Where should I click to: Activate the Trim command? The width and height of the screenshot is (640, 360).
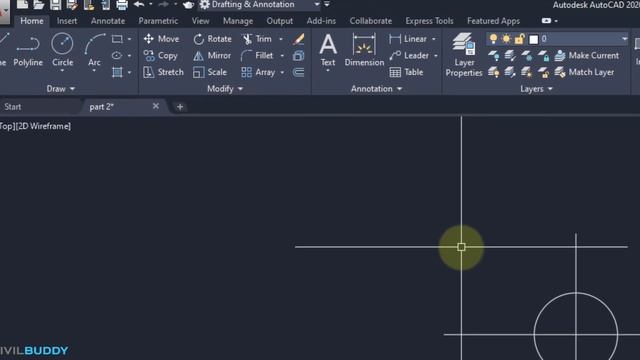tap(257, 39)
